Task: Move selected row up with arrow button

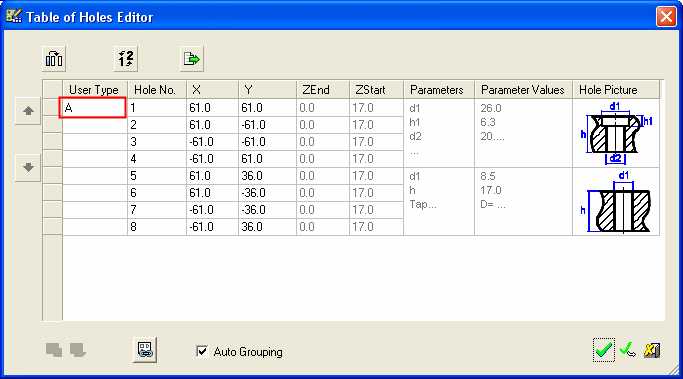Action: point(28,111)
